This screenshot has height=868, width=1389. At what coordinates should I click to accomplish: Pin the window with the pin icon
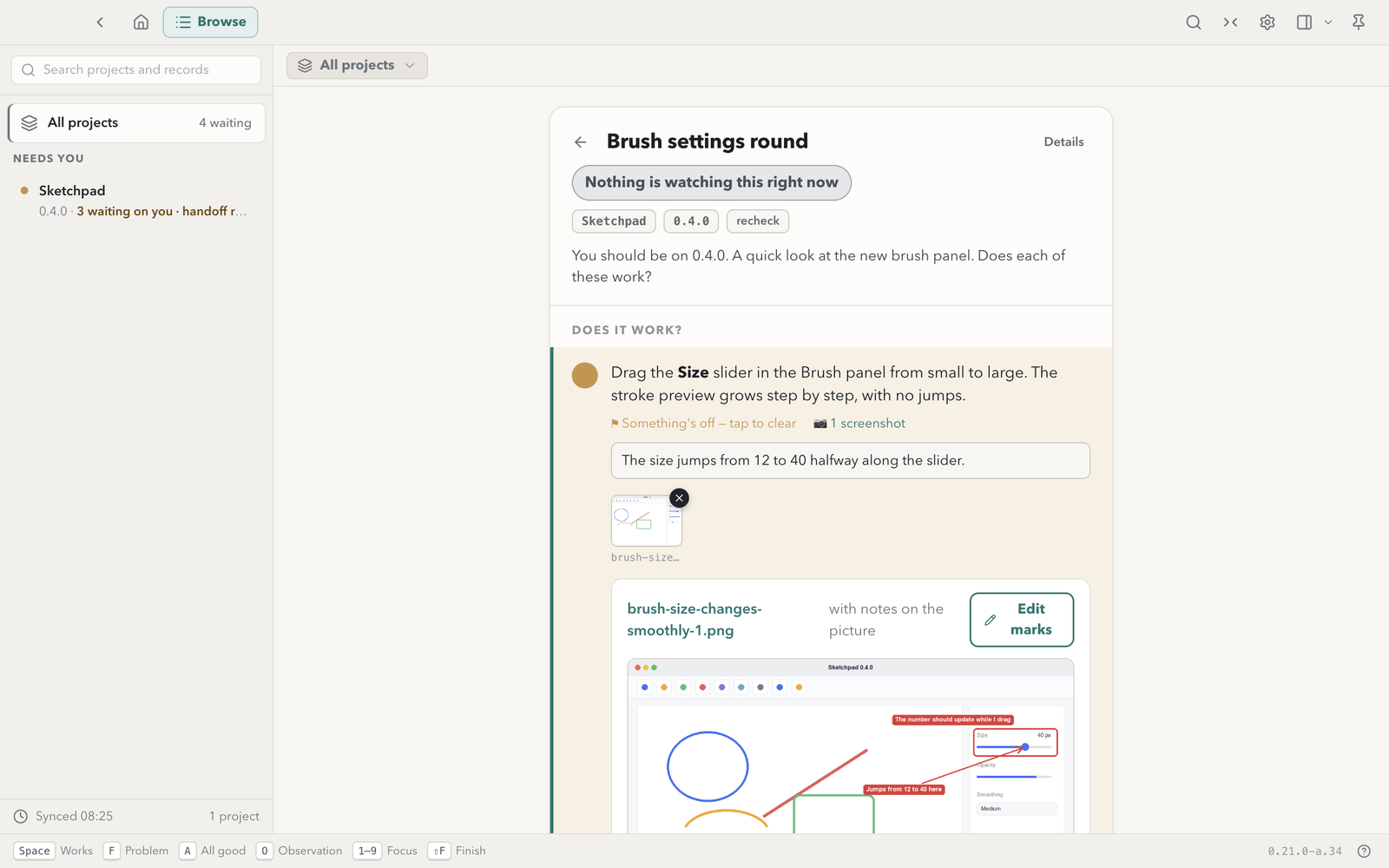pyautogui.click(x=1359, y=23)
